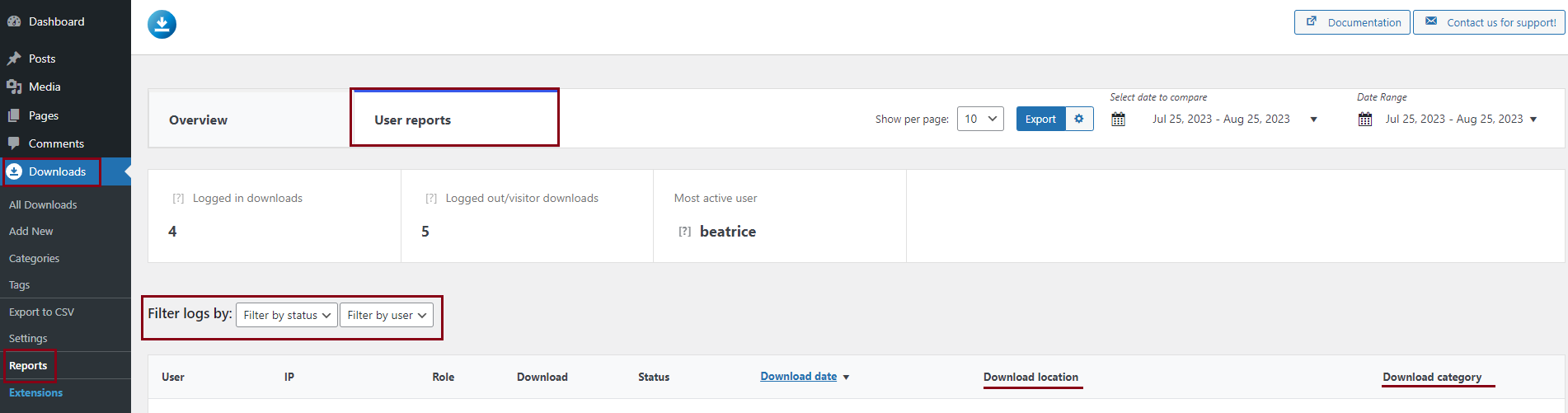Click the Export button

tap(1040, 119)
